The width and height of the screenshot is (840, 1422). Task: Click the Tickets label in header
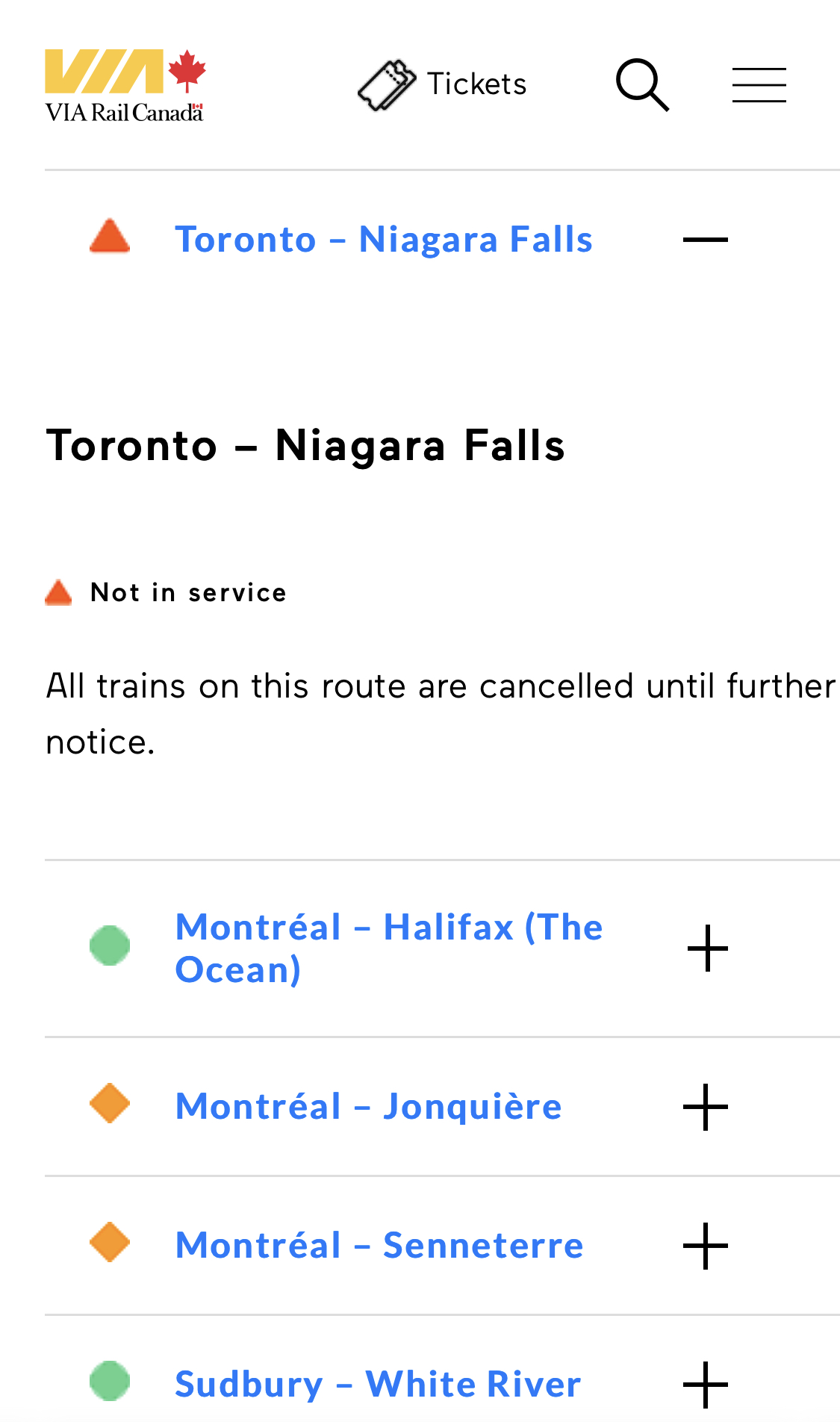(x=476, y=84)
